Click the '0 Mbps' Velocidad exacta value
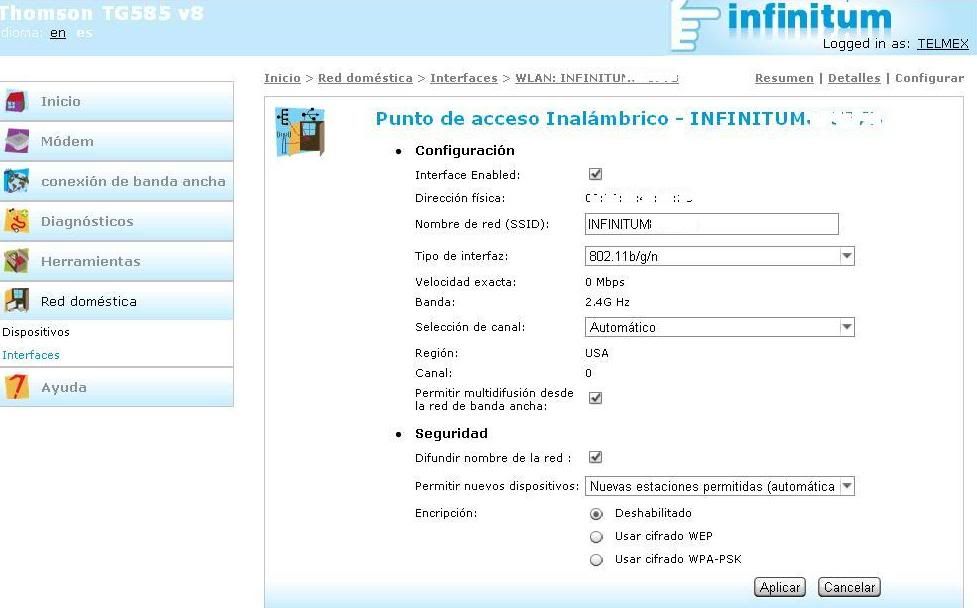 [x=604, y=282]
